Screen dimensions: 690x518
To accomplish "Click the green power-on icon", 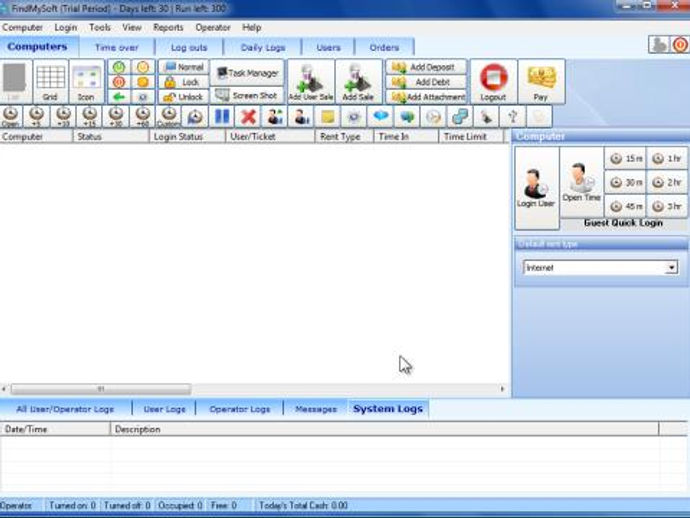I will tap(119, 67).
